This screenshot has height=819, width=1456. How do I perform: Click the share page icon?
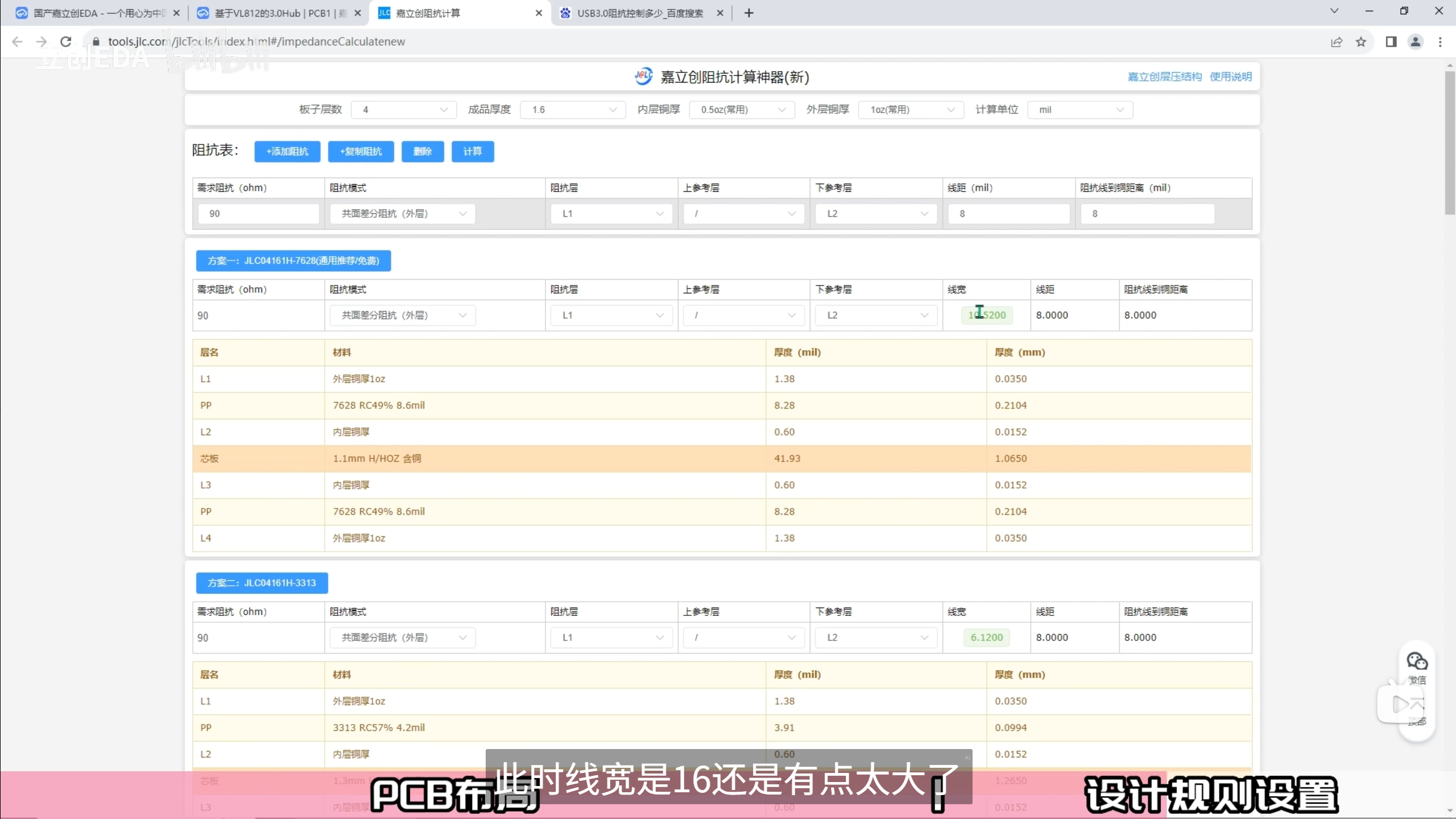click(1337, 42)
